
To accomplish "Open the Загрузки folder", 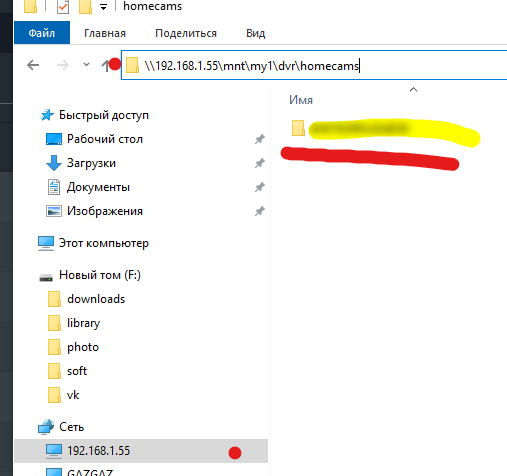I will point(91,163).
